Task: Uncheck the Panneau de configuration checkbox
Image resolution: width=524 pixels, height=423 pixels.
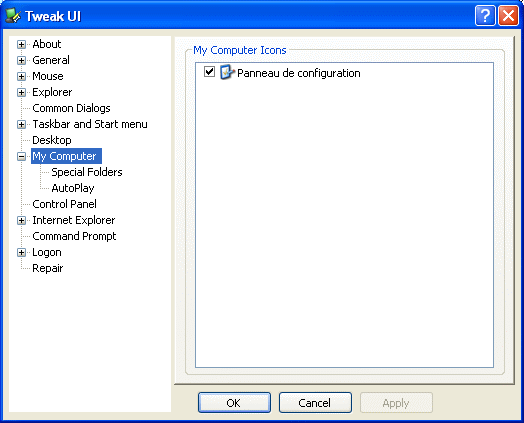Action: pos(209,72)
